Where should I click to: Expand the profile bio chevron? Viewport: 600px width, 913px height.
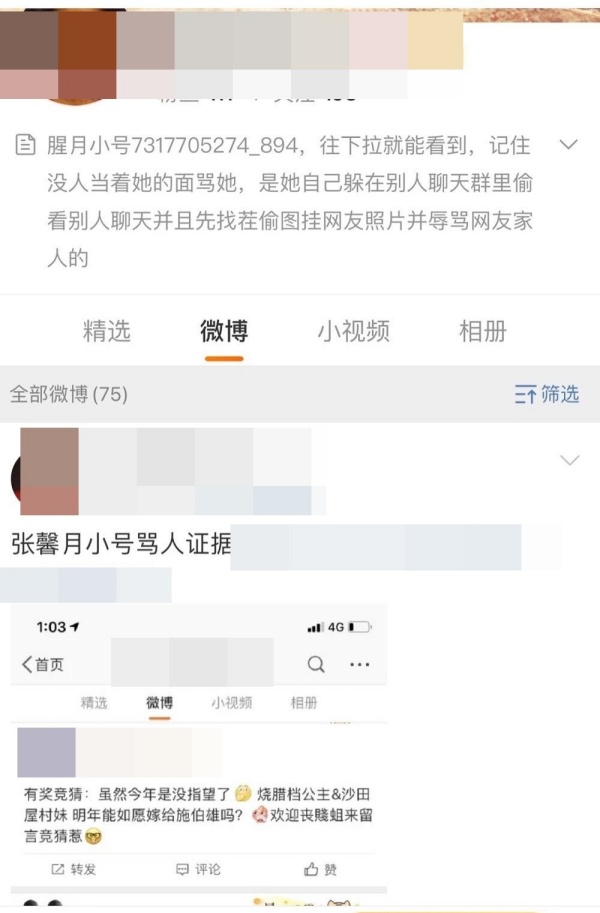(568, 144)
